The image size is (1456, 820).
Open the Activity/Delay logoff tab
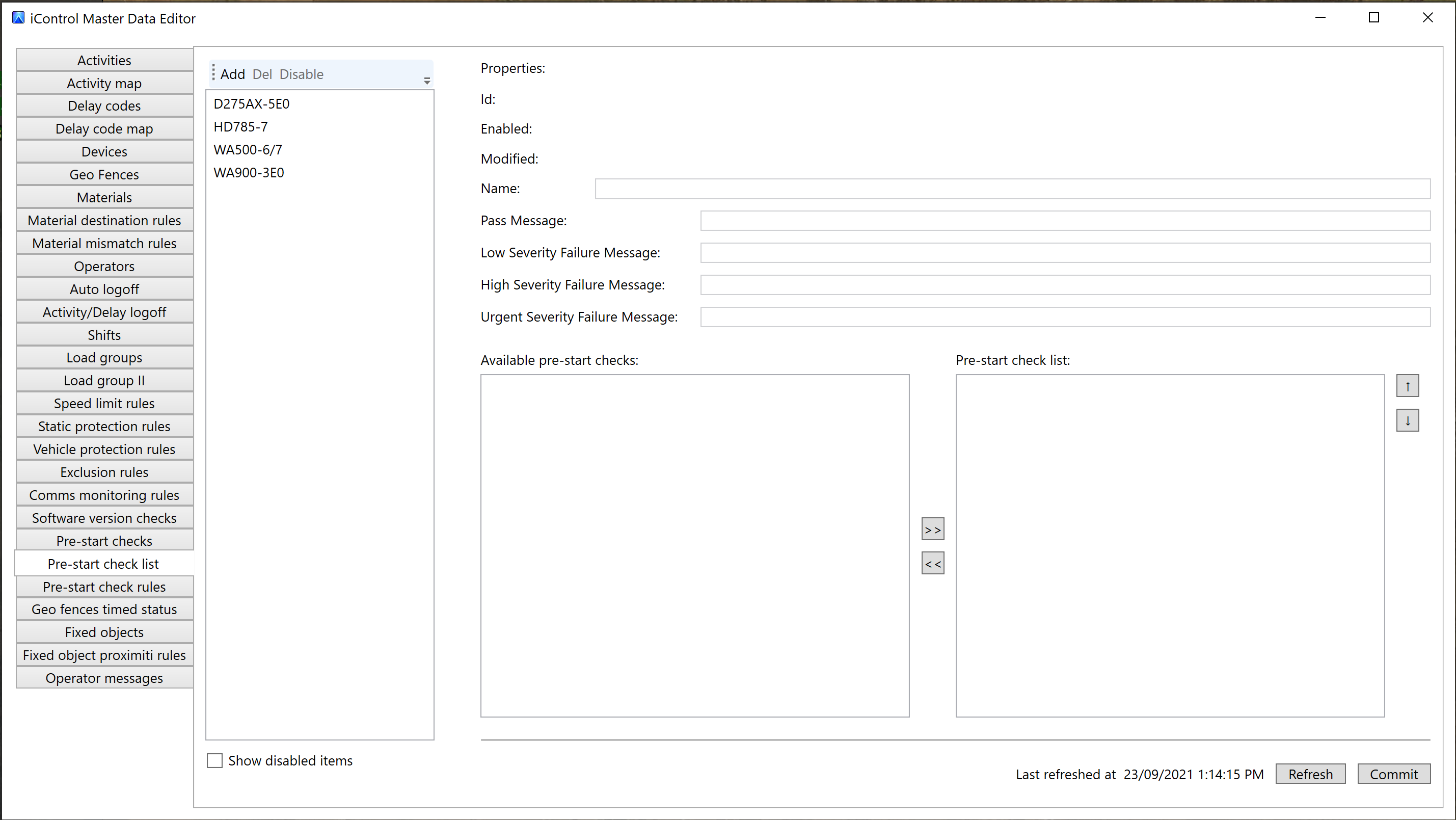pos(104,312)
